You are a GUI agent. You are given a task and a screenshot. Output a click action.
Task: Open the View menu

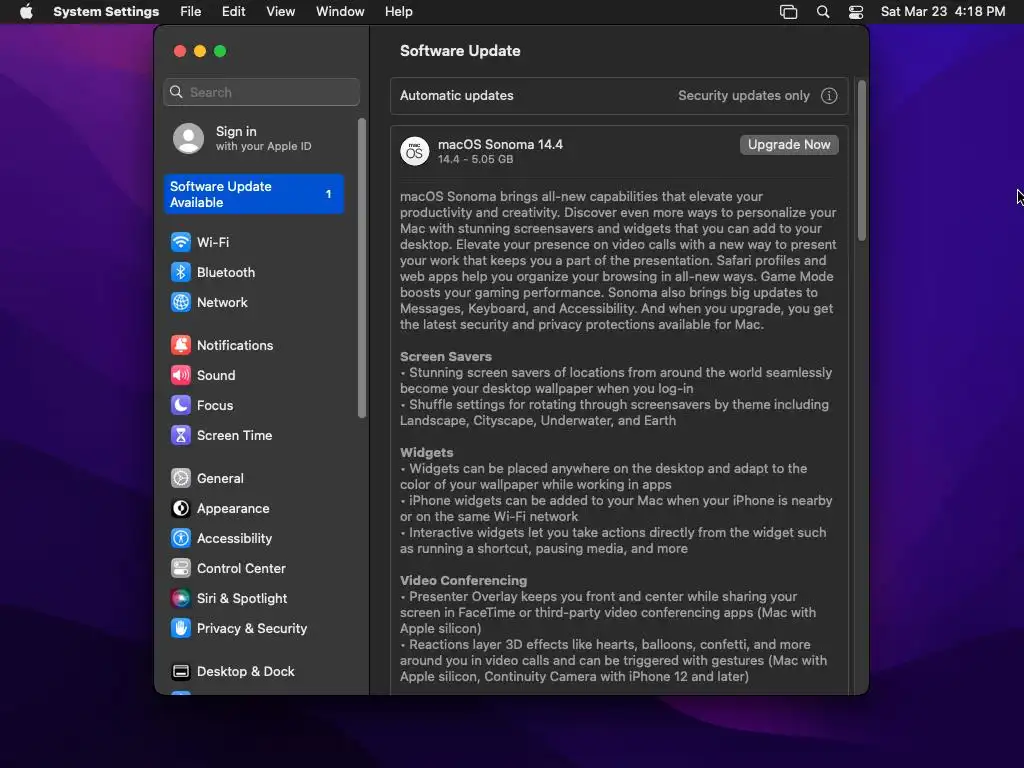click(x=281, y=12)
